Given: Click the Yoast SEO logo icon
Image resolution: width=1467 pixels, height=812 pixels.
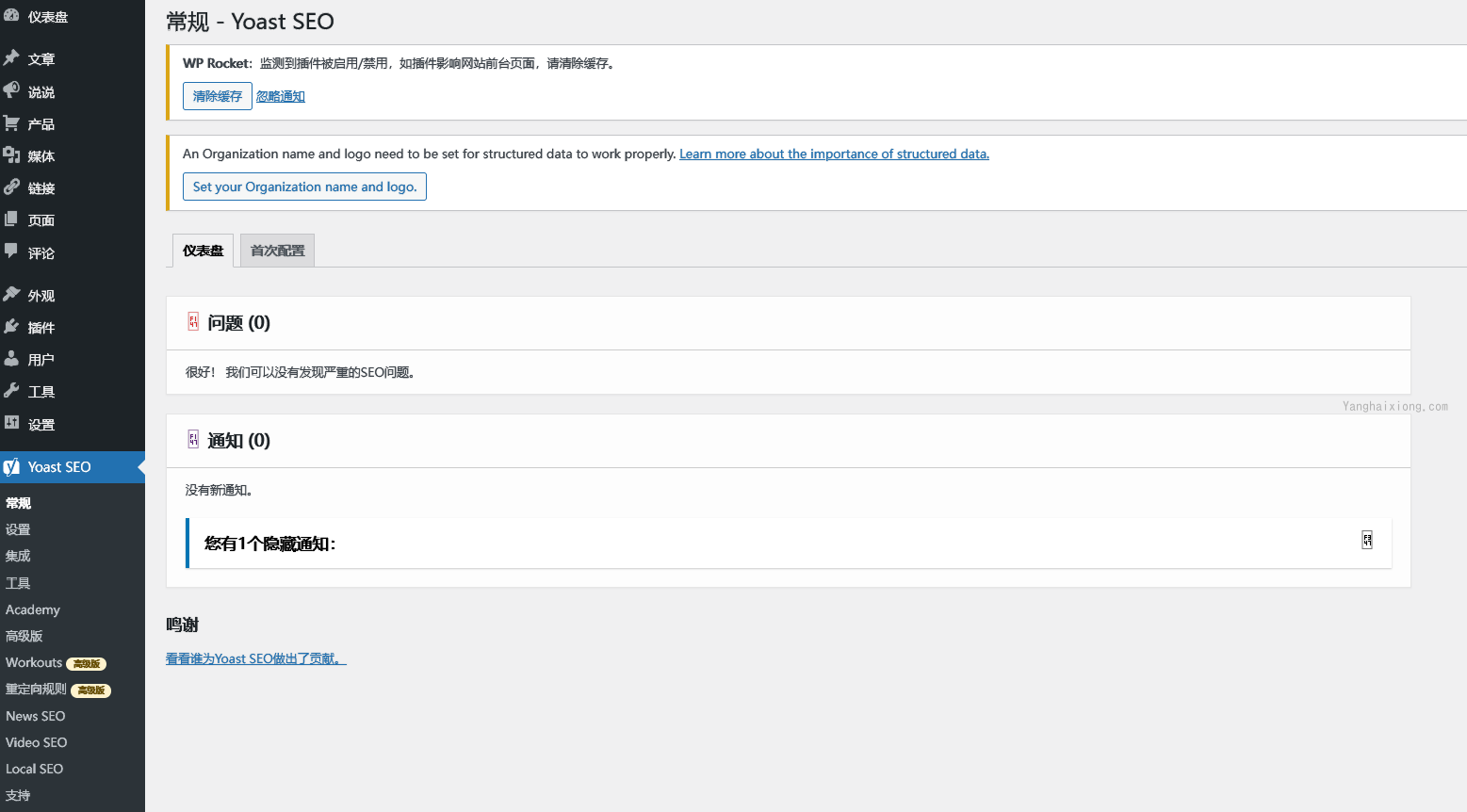Looking at the screenshot, I should 11,467.
